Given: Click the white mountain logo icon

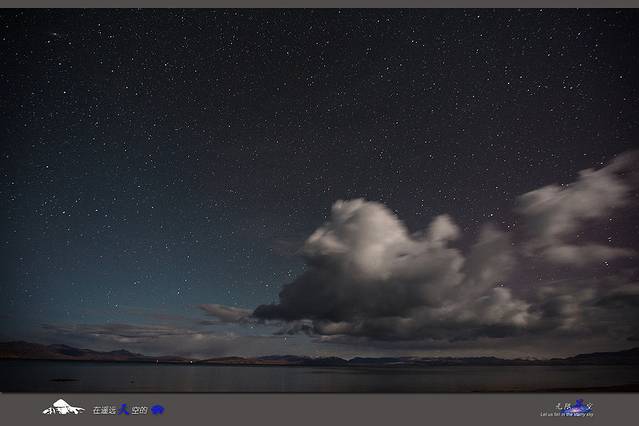Looking at the screenshot, I should tap(63, 407).
